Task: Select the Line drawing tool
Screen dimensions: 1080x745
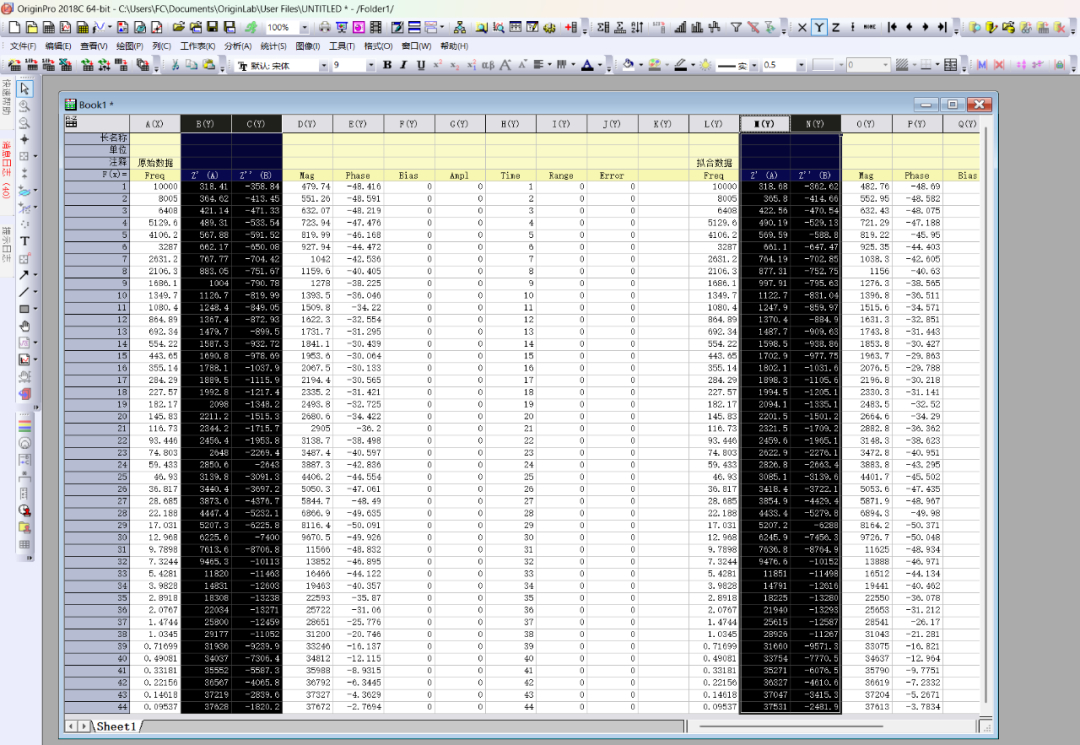Action: point(24,292)
